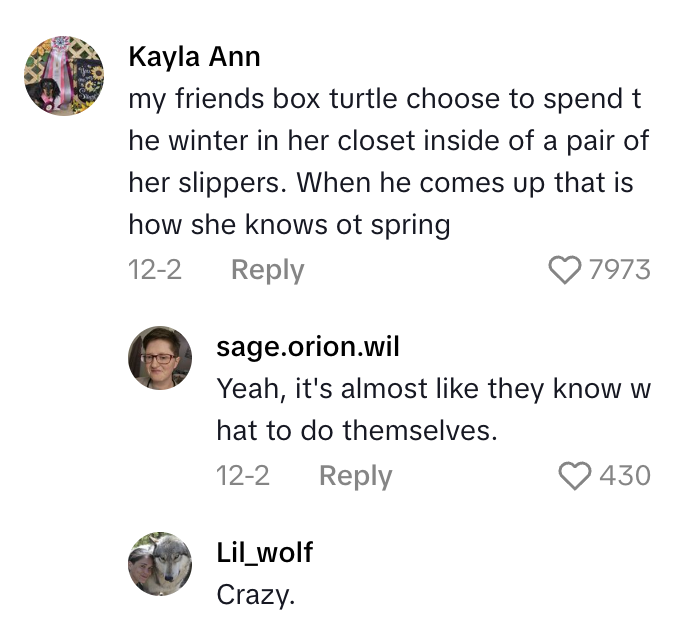Viewport: 694px width, 620px height.
Task: Like Kayla Ann's comment with the heart
Action: tap(565, 269)
